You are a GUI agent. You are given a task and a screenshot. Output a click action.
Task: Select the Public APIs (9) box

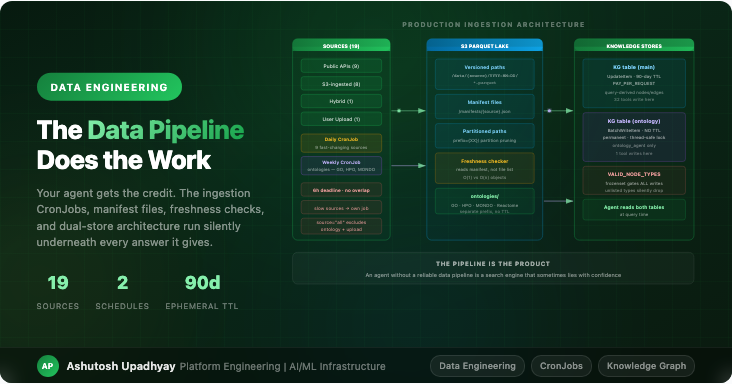341,66
